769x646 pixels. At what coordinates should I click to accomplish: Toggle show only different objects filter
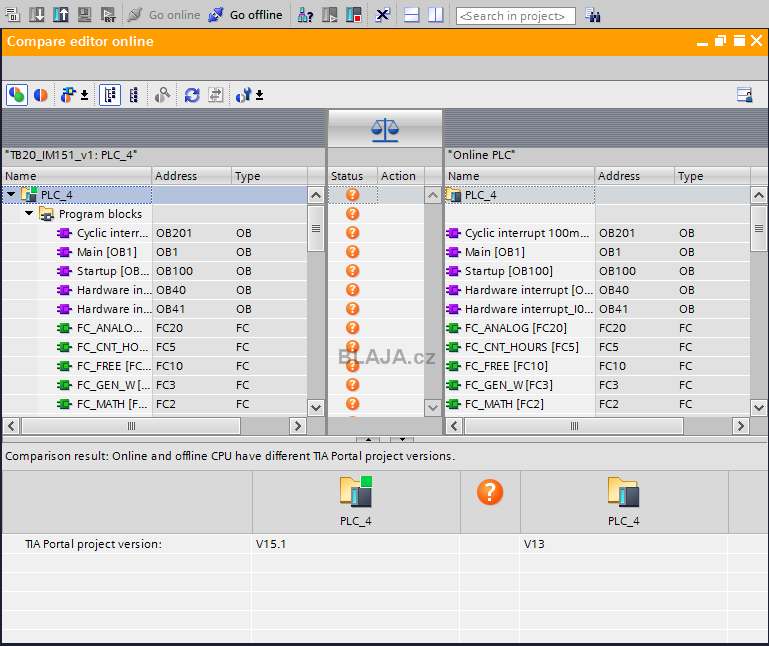click(x=41, y=95)
